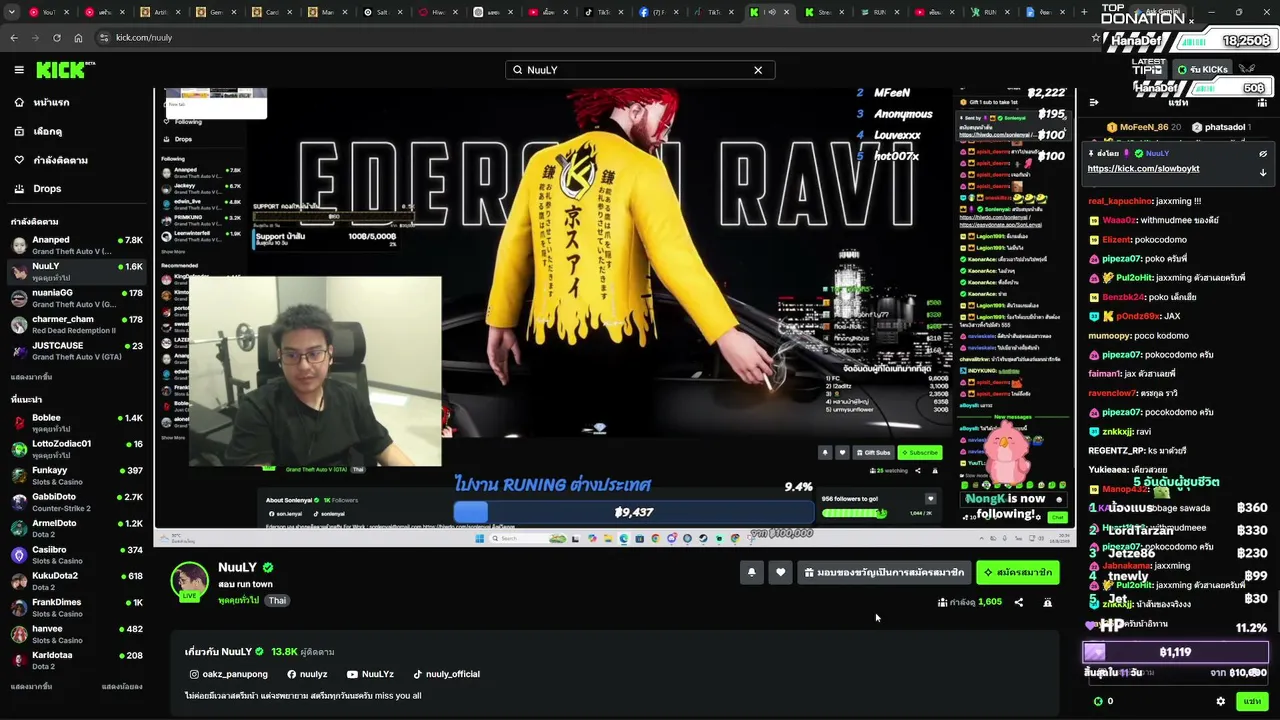Open oakz_panupong Instagram link
1280x720 pixels.
tap(229, 674)
